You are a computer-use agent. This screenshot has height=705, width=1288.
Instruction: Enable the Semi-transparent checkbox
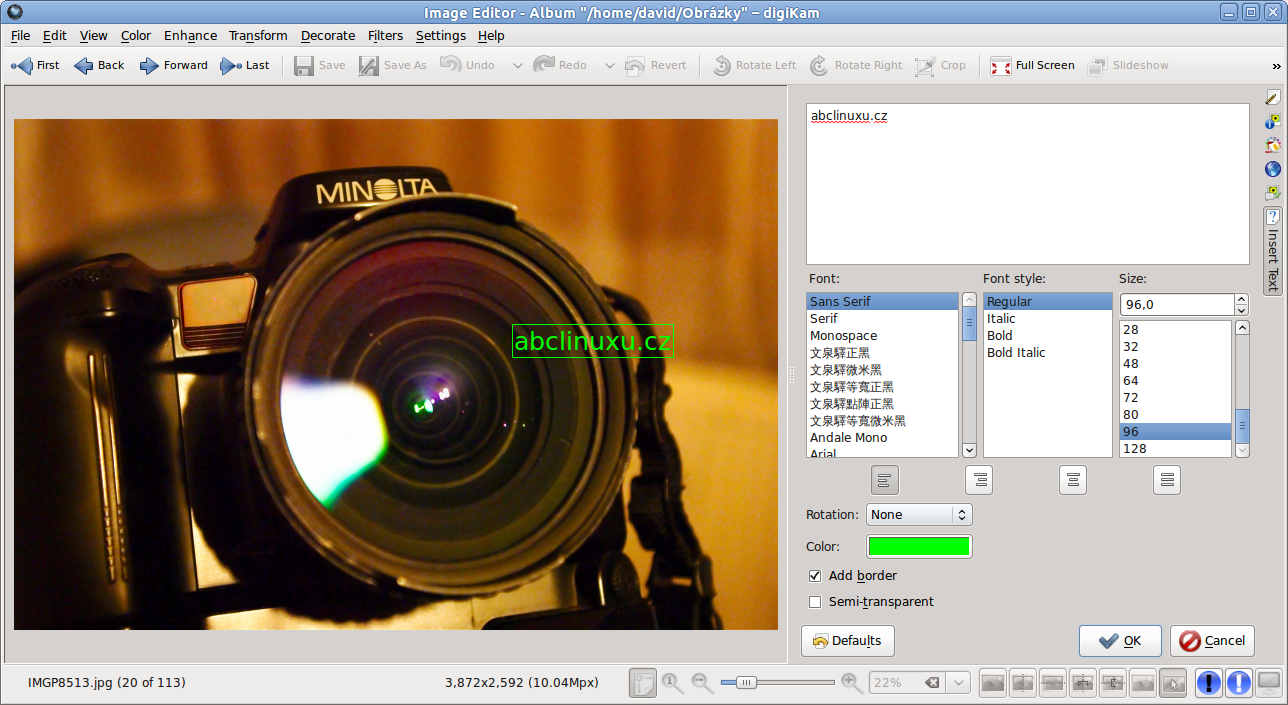pyautogui.click(x=815, y=602)
